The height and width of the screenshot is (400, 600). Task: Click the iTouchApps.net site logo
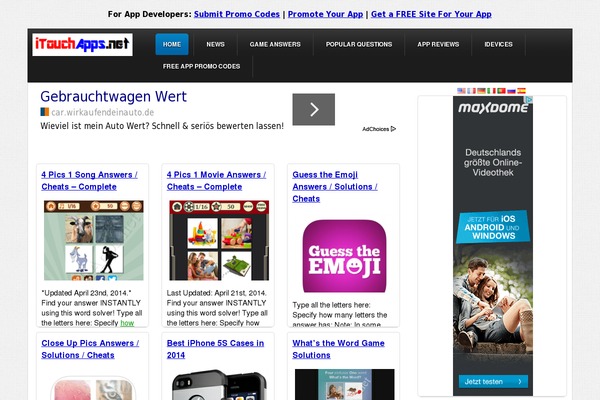[x=82, y=44]
